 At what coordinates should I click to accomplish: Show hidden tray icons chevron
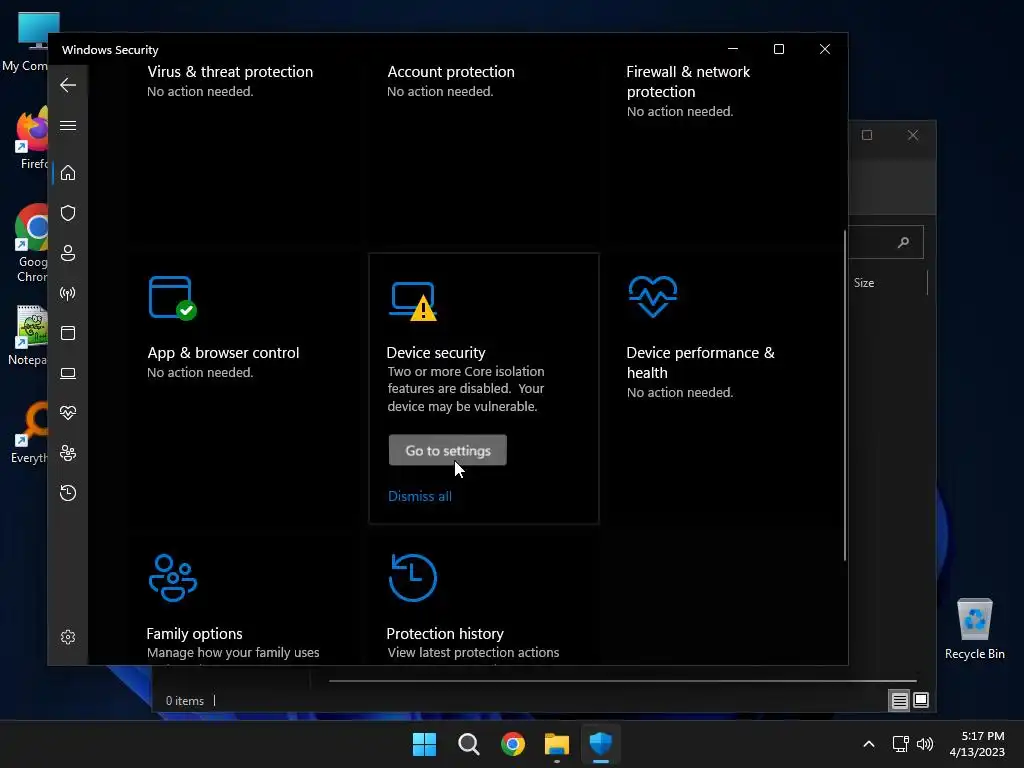[x=869, y=744]
